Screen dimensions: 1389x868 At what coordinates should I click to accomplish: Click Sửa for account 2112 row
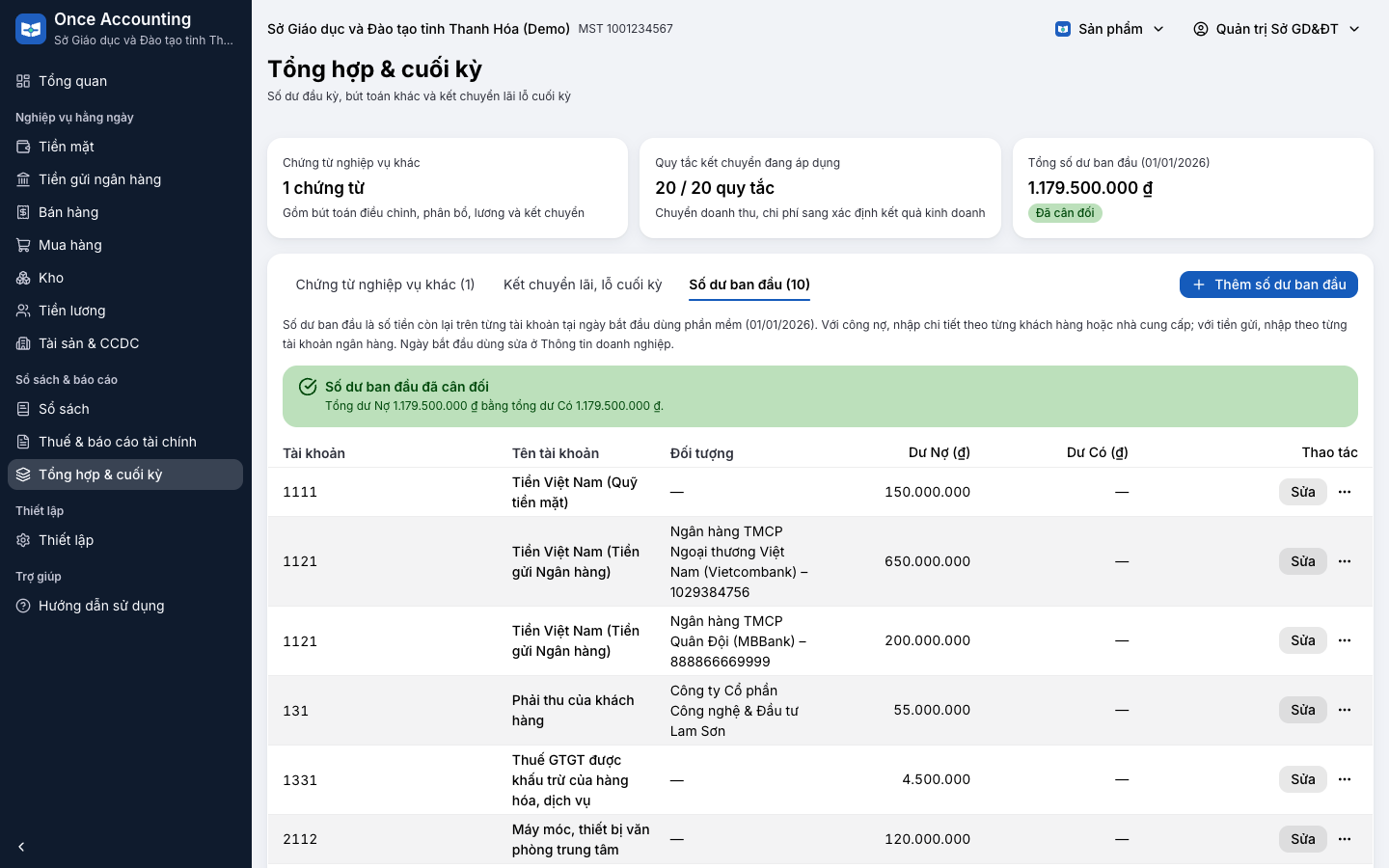1303,839
